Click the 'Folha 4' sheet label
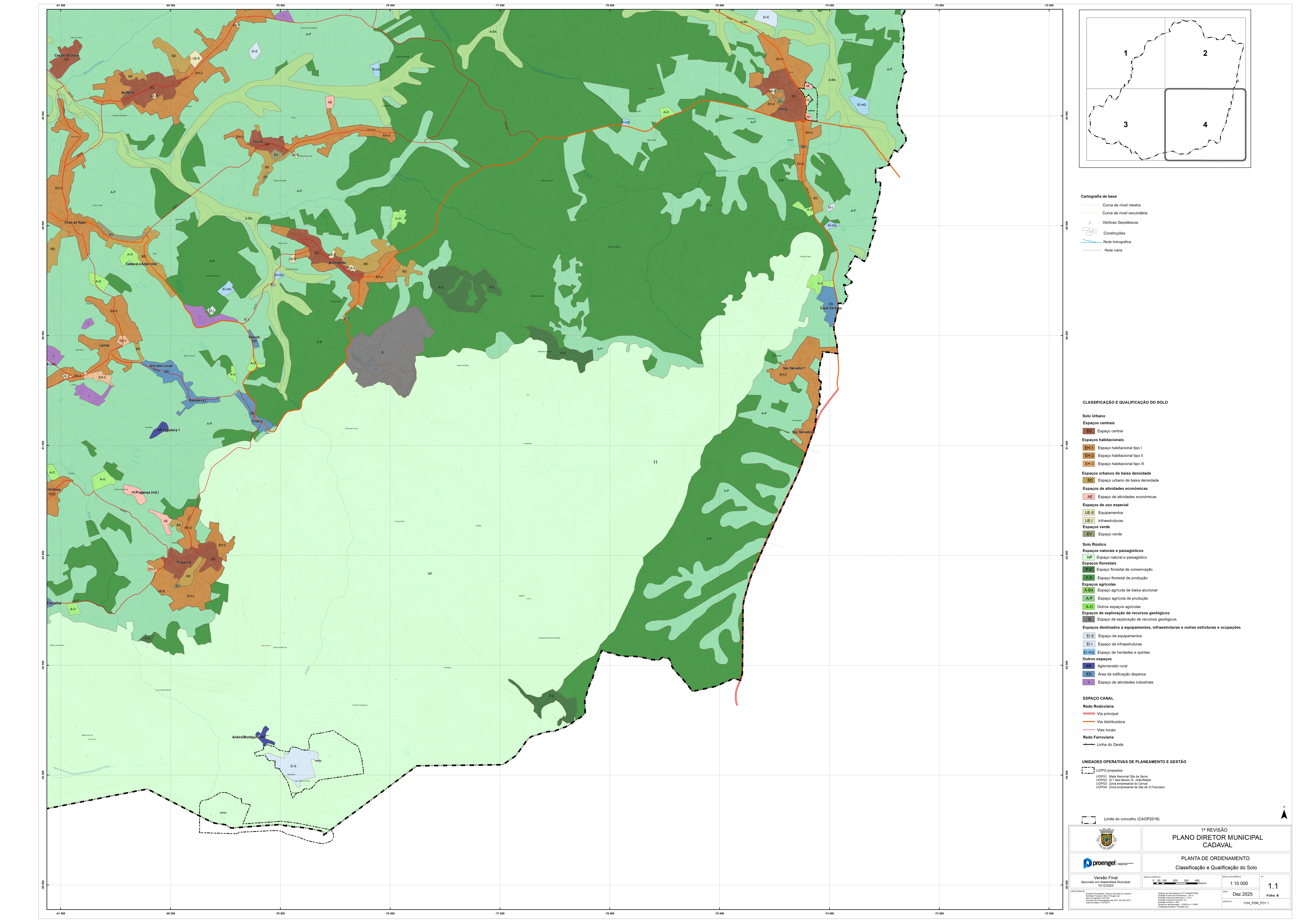 1273,896
